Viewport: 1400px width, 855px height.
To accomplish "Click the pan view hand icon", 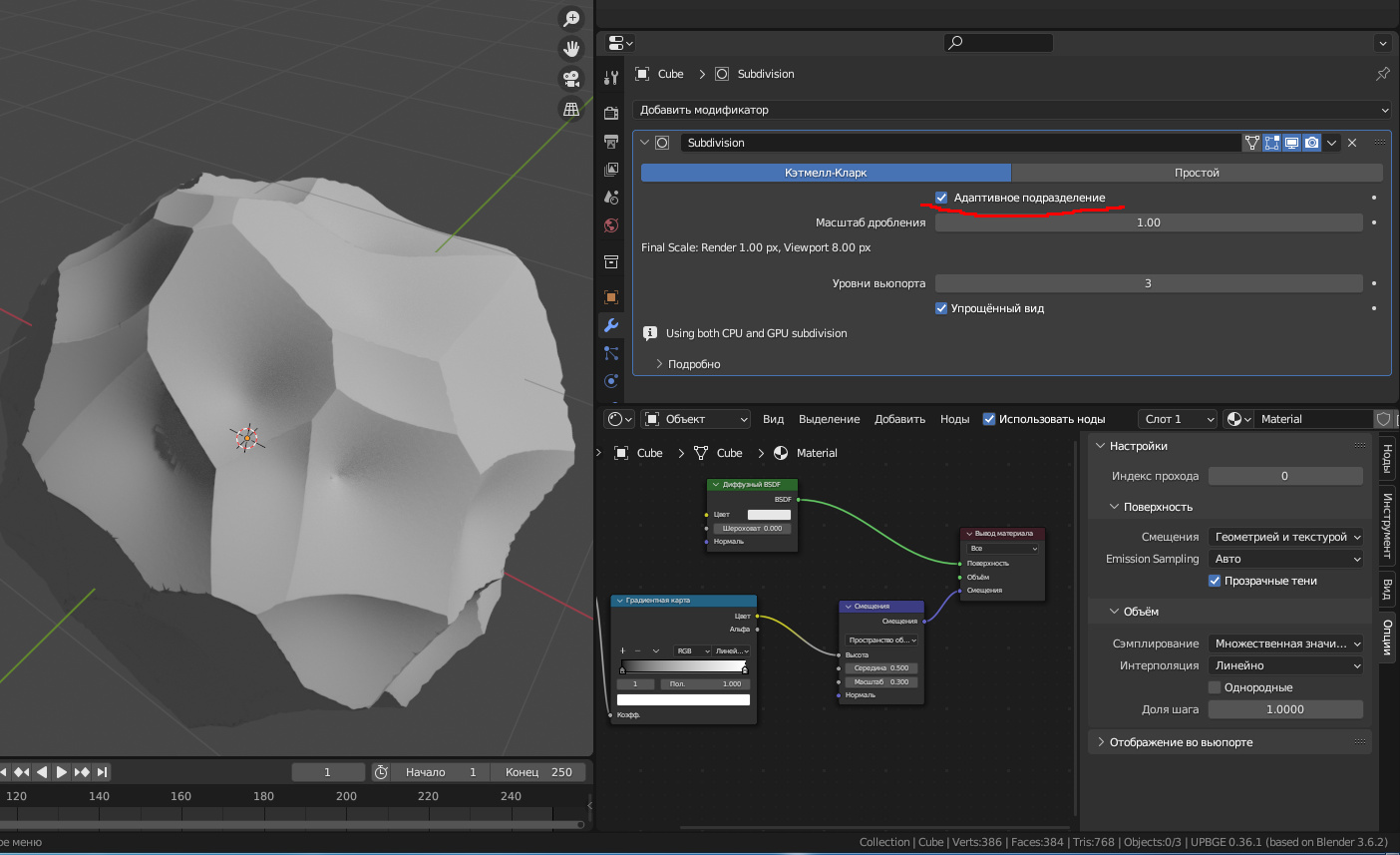I will click(x=571, y=48).
